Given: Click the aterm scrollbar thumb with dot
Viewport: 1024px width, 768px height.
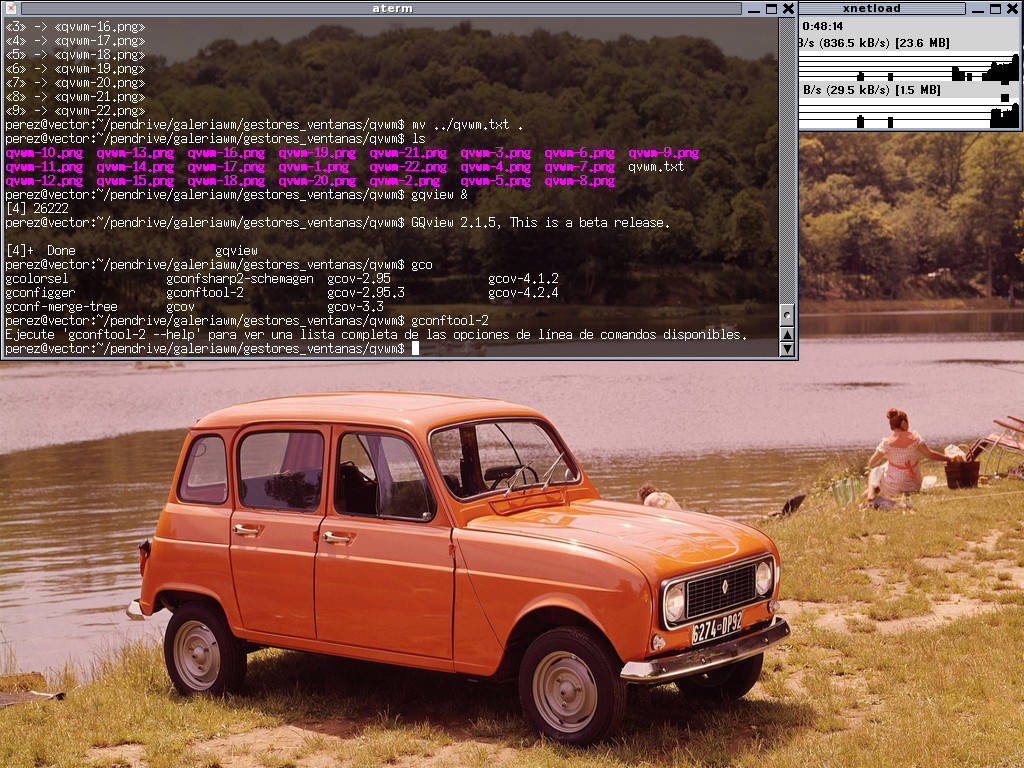Looking at the screenshot, I should coord(787,315).
